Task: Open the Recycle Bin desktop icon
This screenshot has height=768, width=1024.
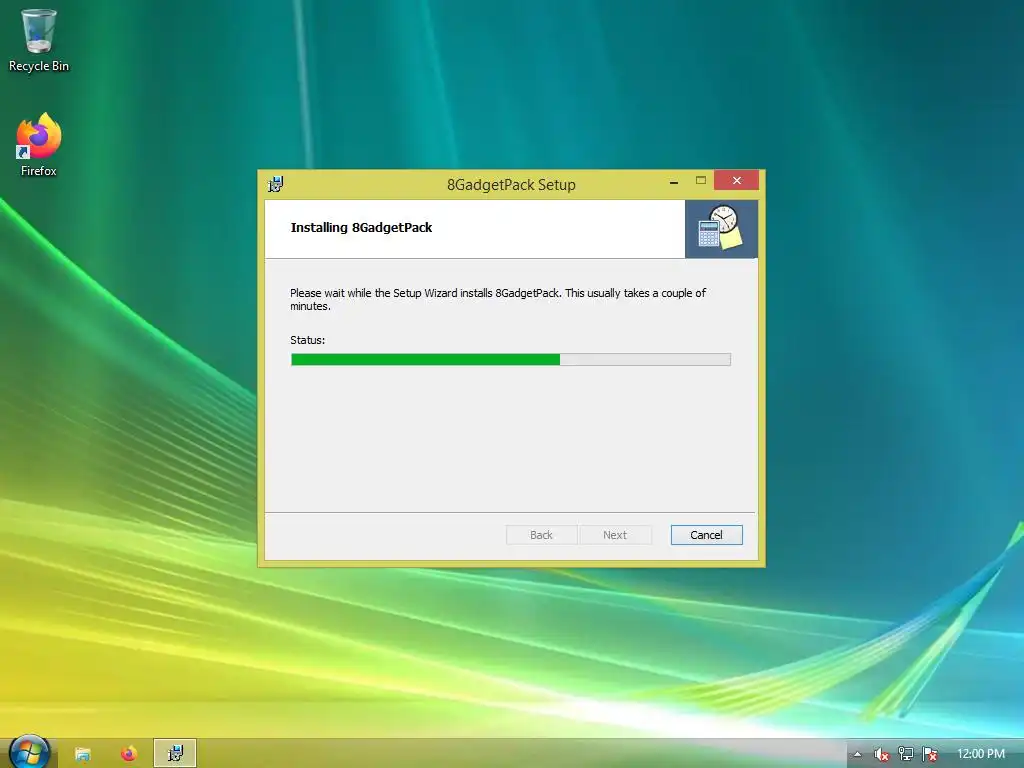Action: point(39,40)
